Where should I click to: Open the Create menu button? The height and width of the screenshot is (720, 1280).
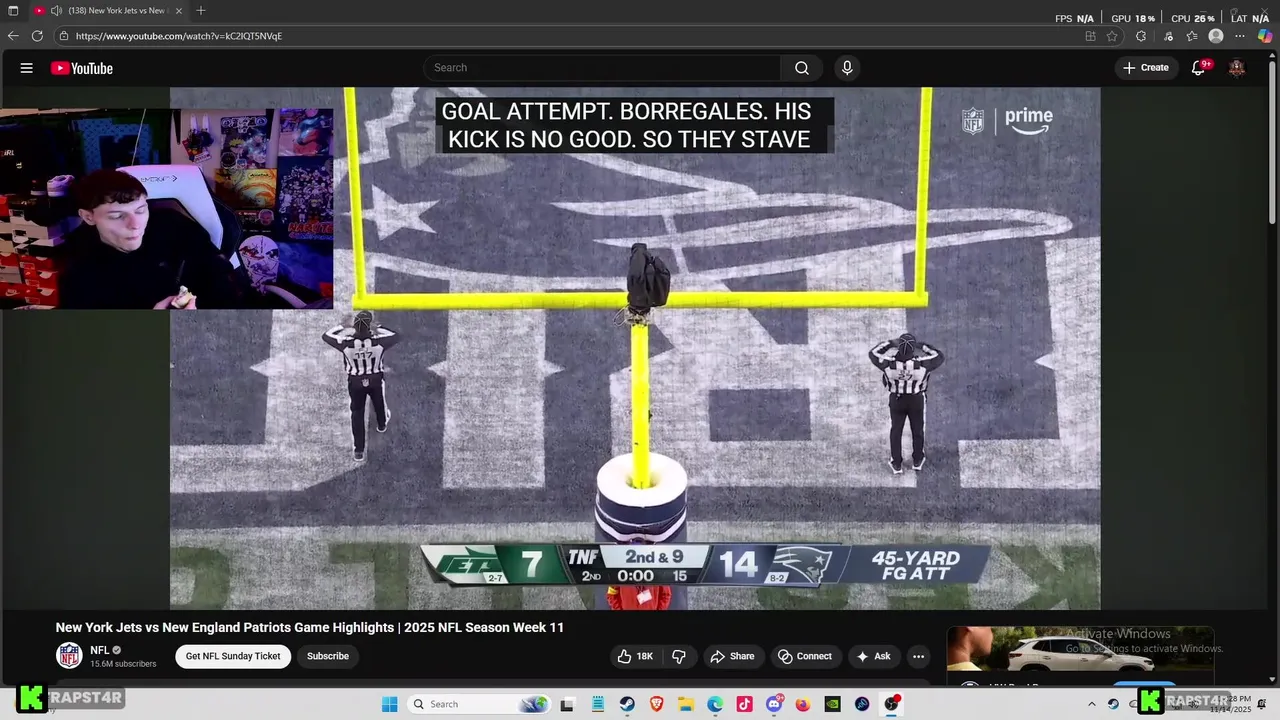[1146, 68]
